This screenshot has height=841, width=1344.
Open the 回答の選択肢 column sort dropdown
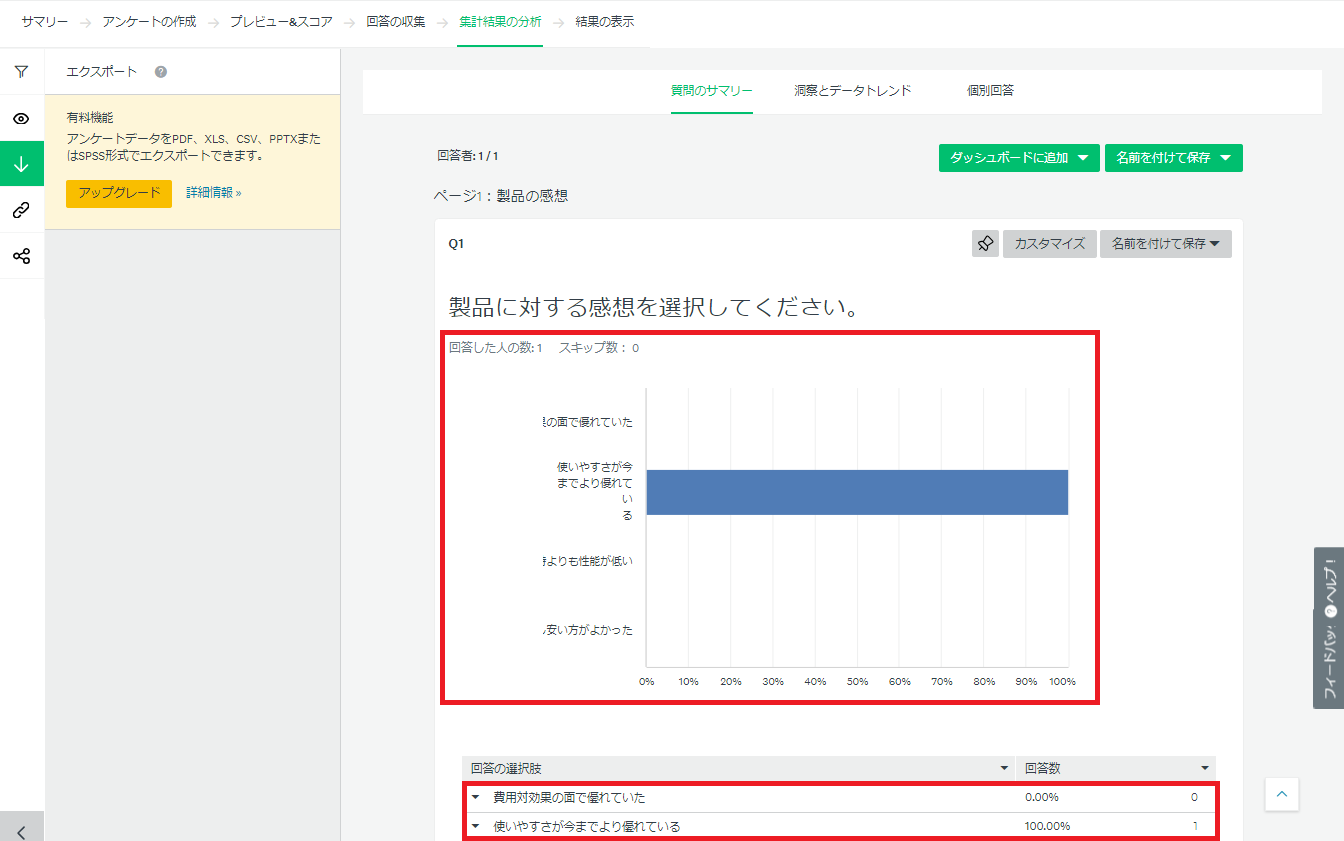coord(1004,768)
